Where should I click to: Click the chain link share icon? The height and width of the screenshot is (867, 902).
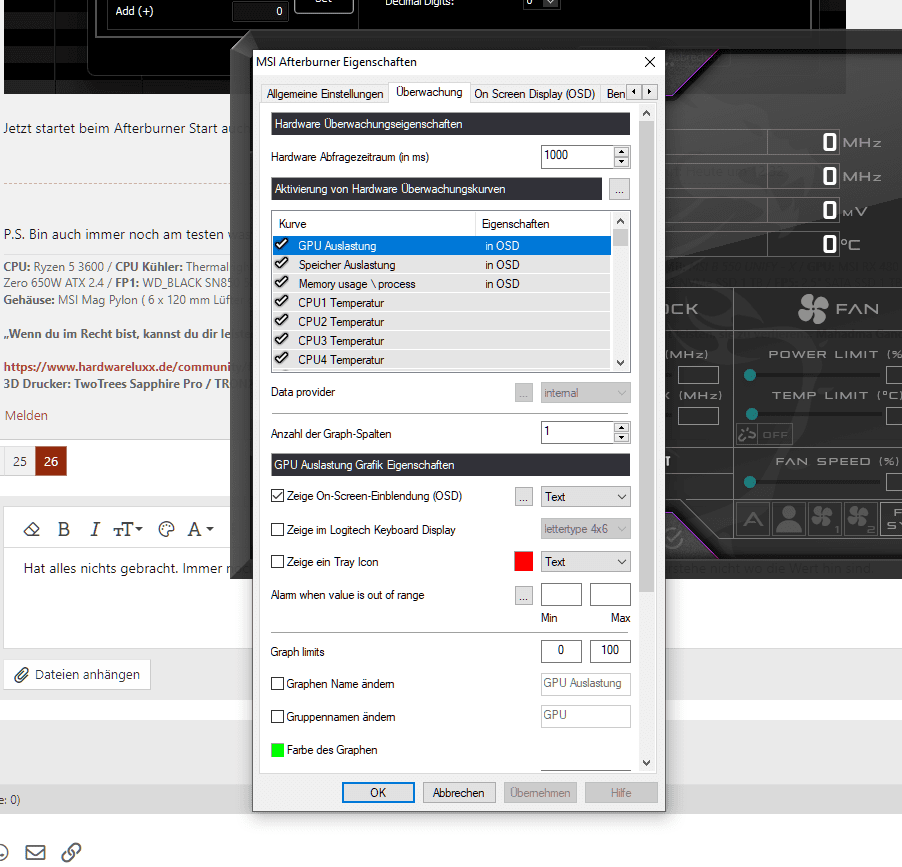coord(71,852)
